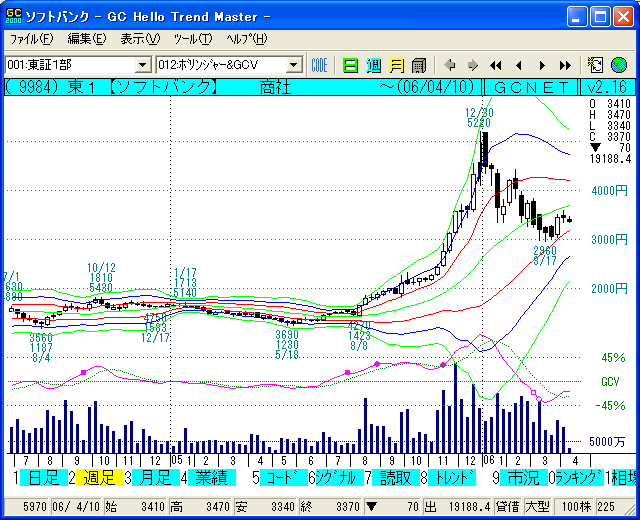Step to previous stock with left triangle
Image resolution: width=640 pixels, height=520 pixels.
click(519, 65)
